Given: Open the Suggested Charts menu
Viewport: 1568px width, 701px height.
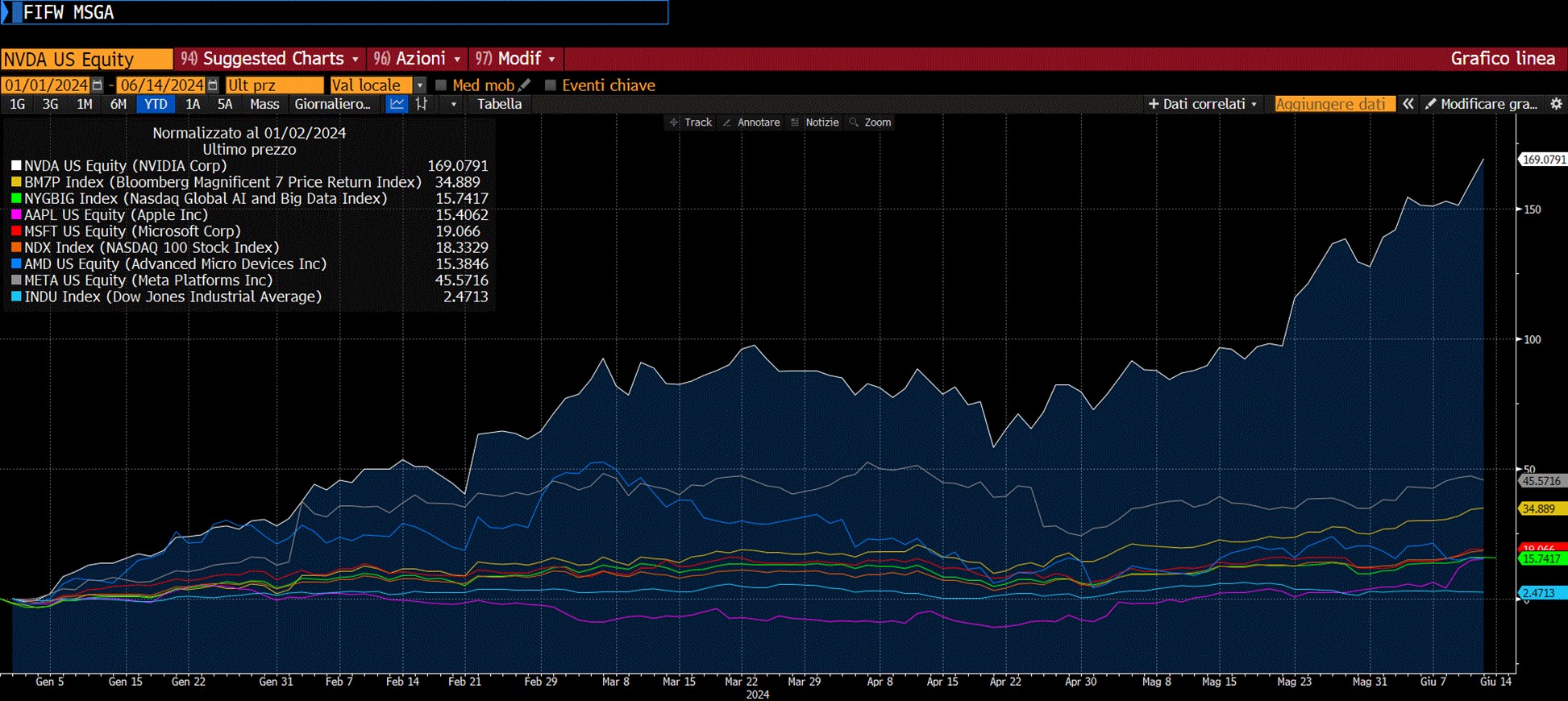Looking at the screenshot, I should coord(269,59).
